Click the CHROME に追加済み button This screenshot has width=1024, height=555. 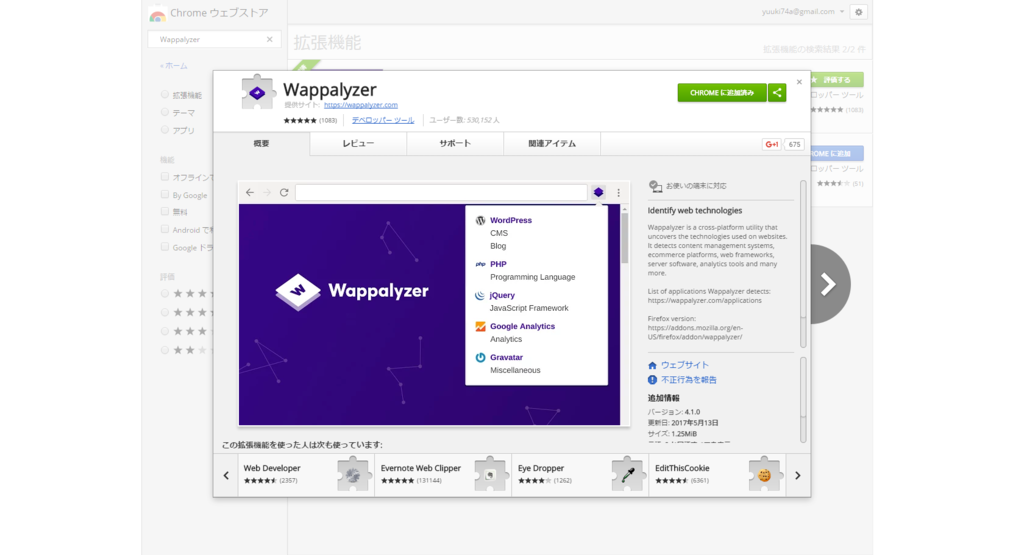[x=722, y=93]
